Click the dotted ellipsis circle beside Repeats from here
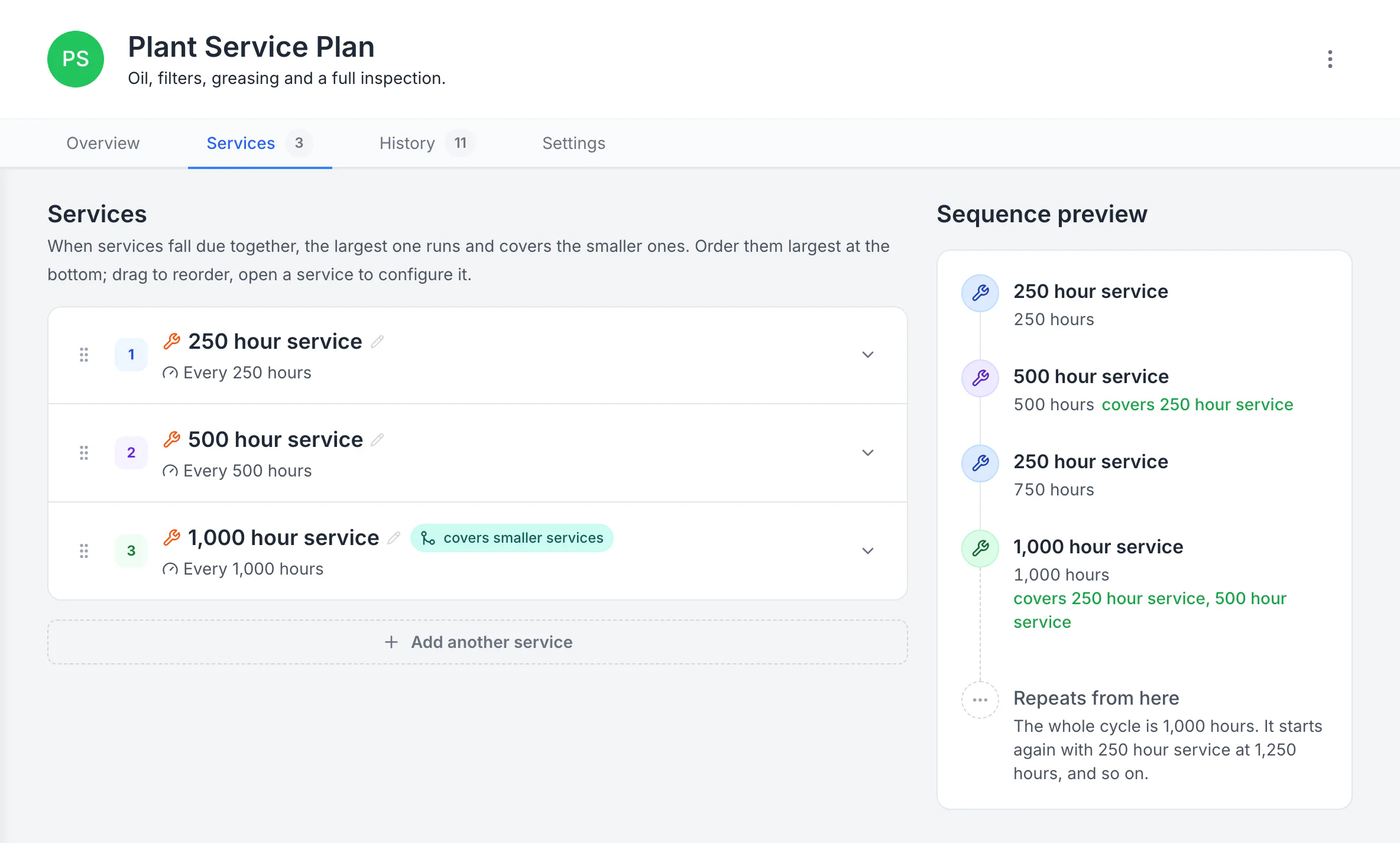 point(980,700)
